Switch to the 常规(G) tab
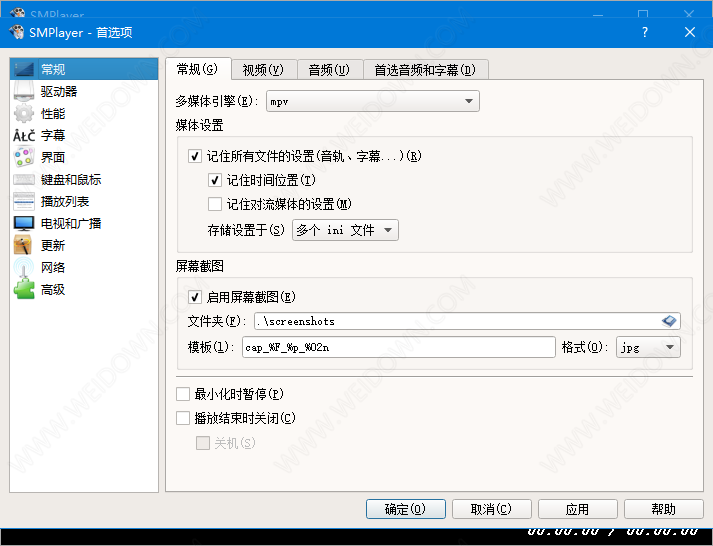 [198, 69]
